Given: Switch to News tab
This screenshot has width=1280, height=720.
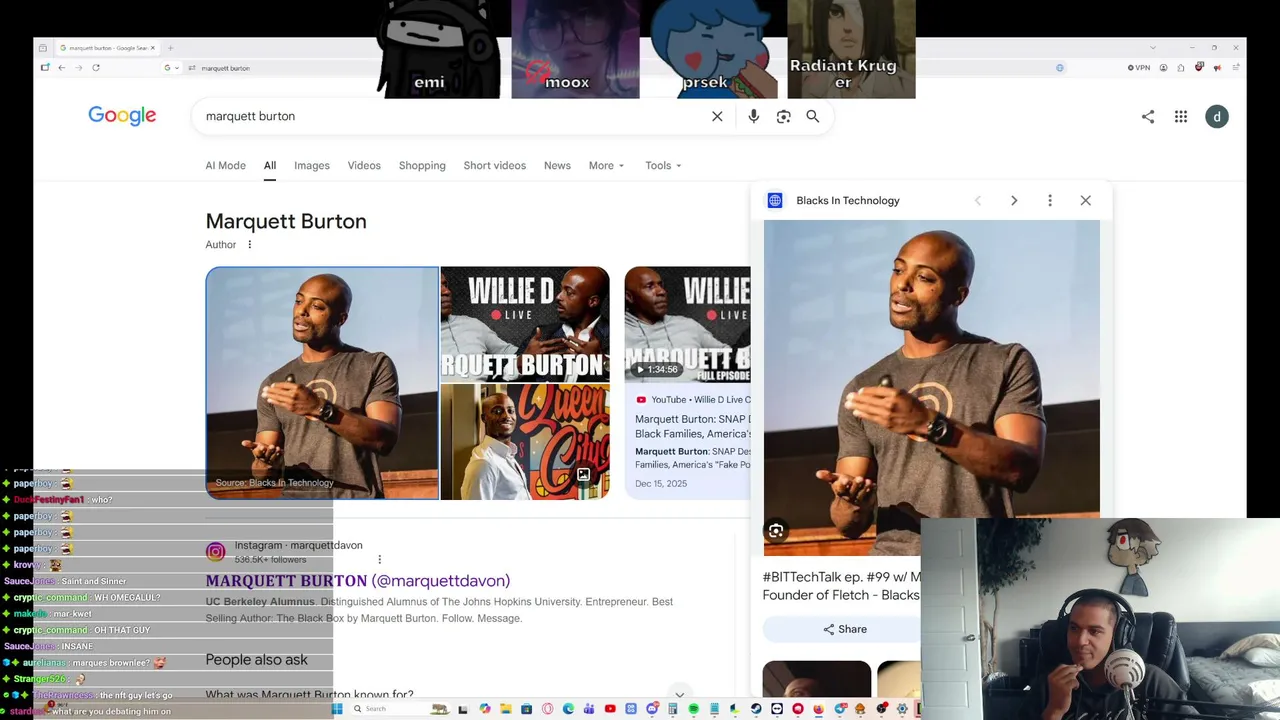Looking at the screenshot, I should pos(557,166).
